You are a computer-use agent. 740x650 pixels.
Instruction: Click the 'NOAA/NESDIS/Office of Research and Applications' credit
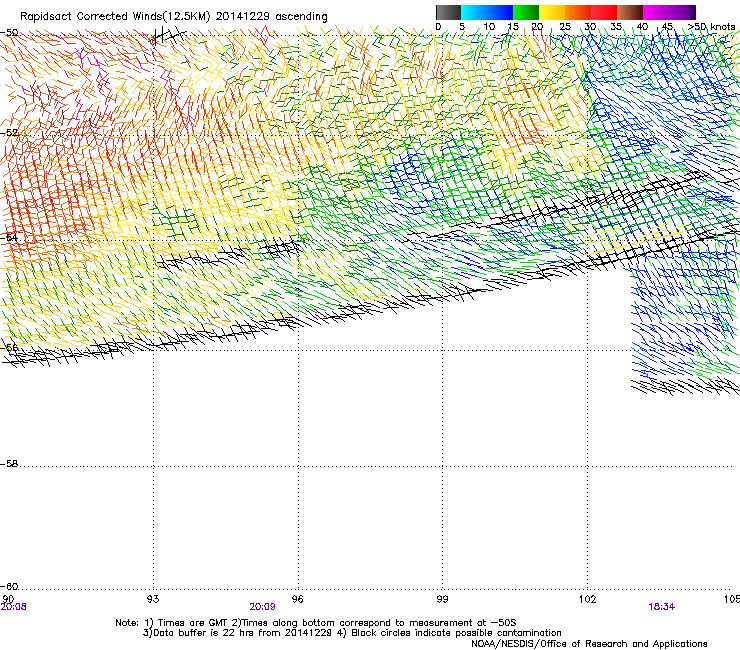[x=589, y=644]
